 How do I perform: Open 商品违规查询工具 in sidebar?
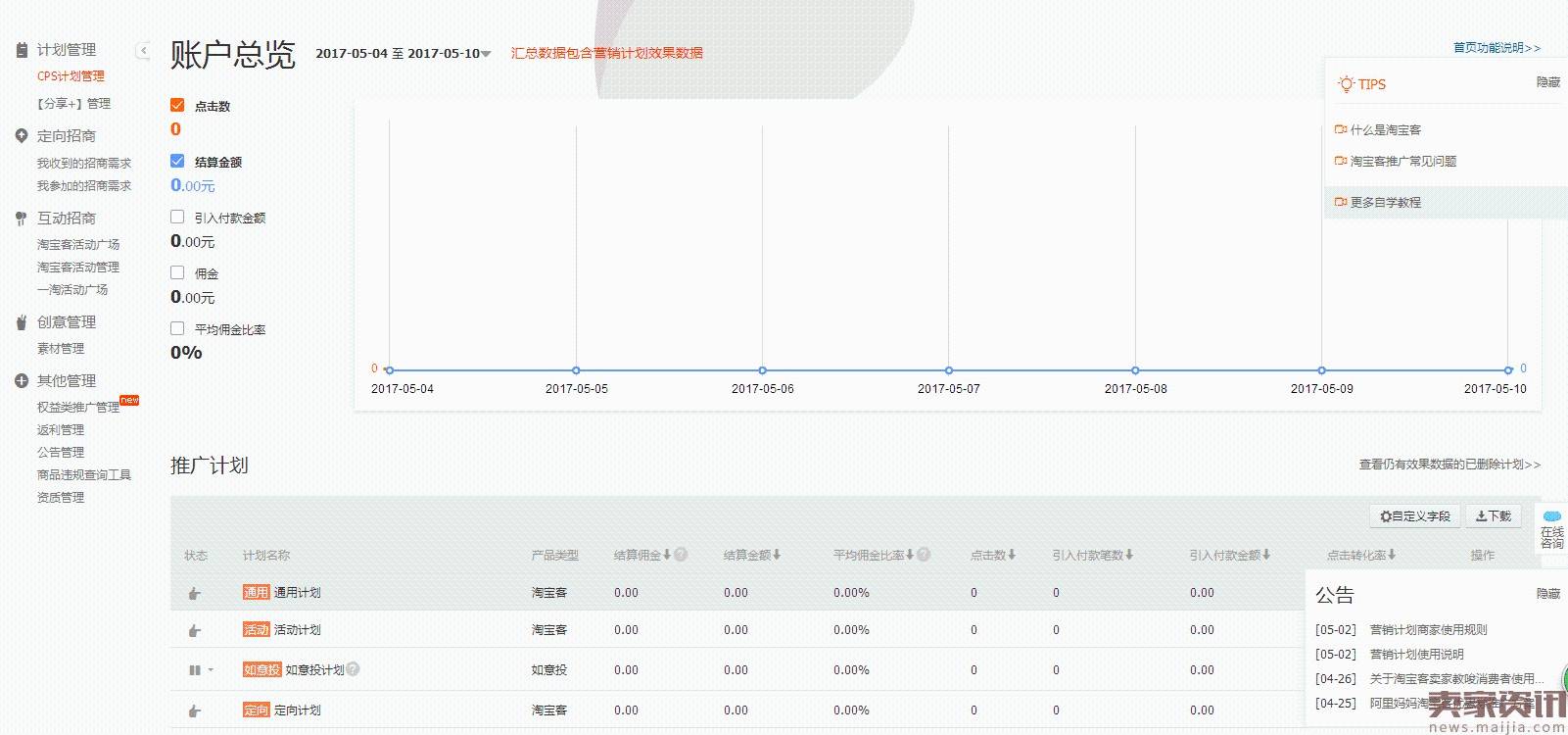pyautogui.click(x=84, y=475)
